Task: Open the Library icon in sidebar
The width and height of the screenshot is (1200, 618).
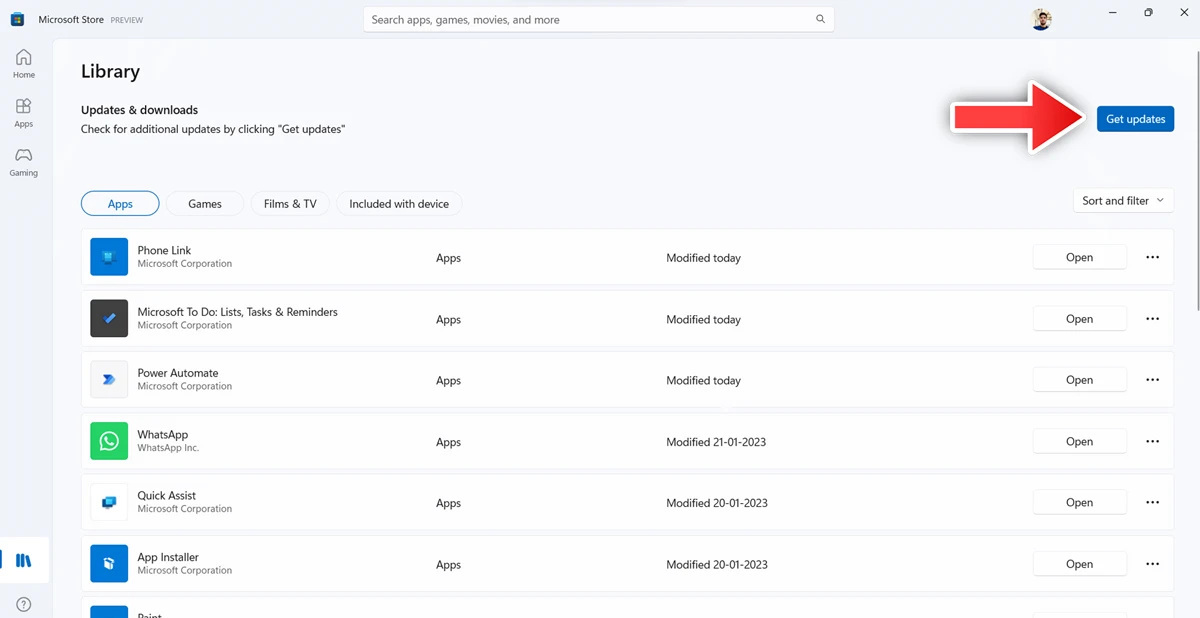Action: (x=23, y=561)
